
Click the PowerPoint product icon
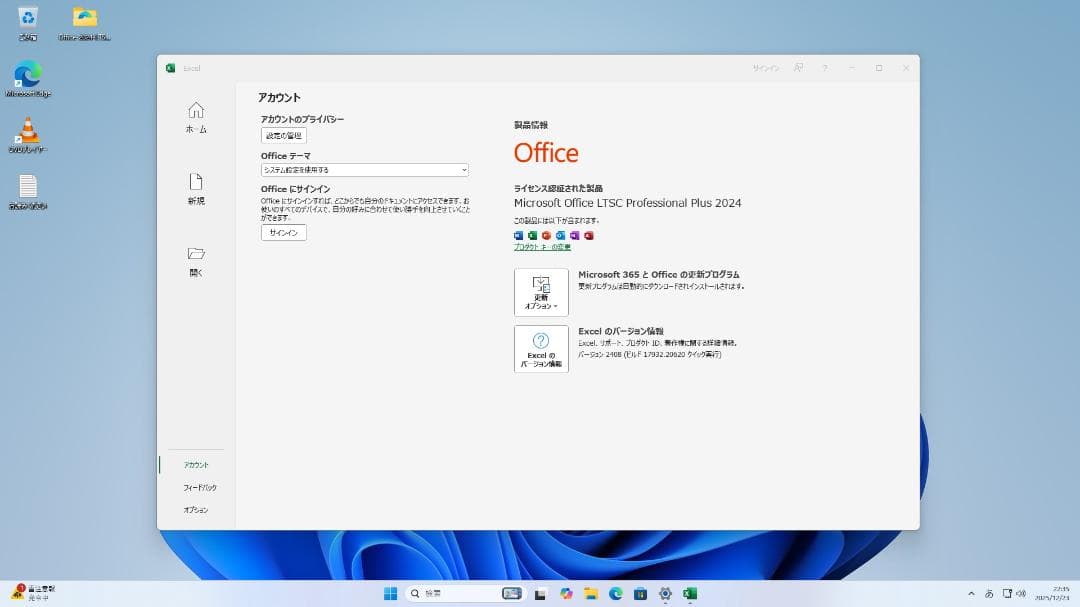click(545, 235)
